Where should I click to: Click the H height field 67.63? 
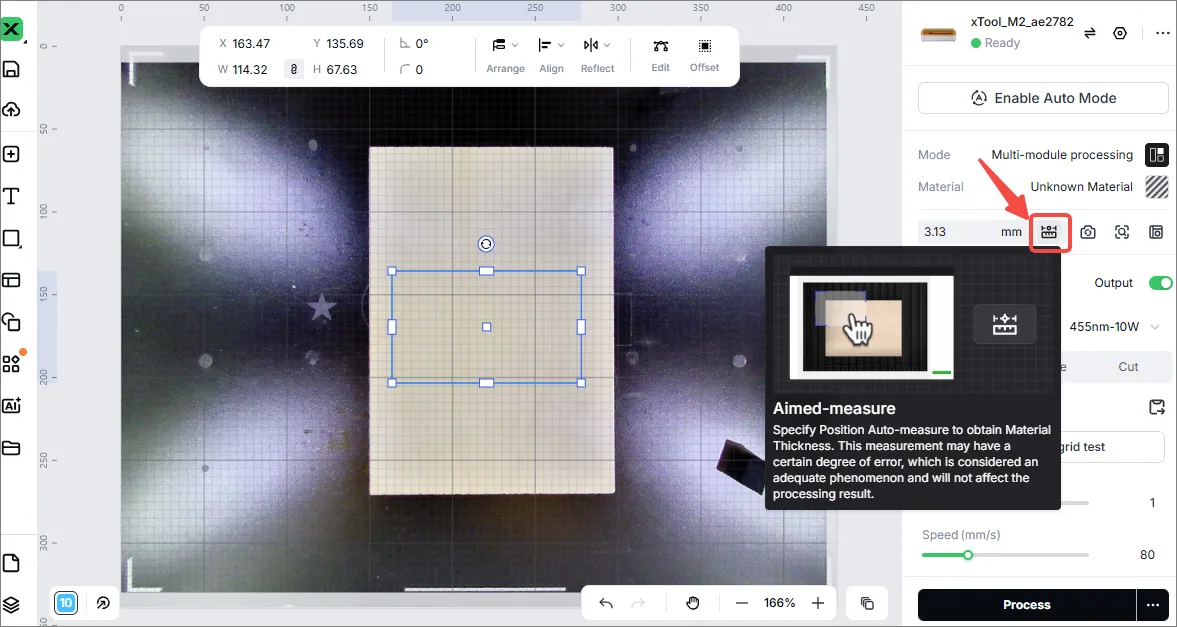(x=342, y=70)
